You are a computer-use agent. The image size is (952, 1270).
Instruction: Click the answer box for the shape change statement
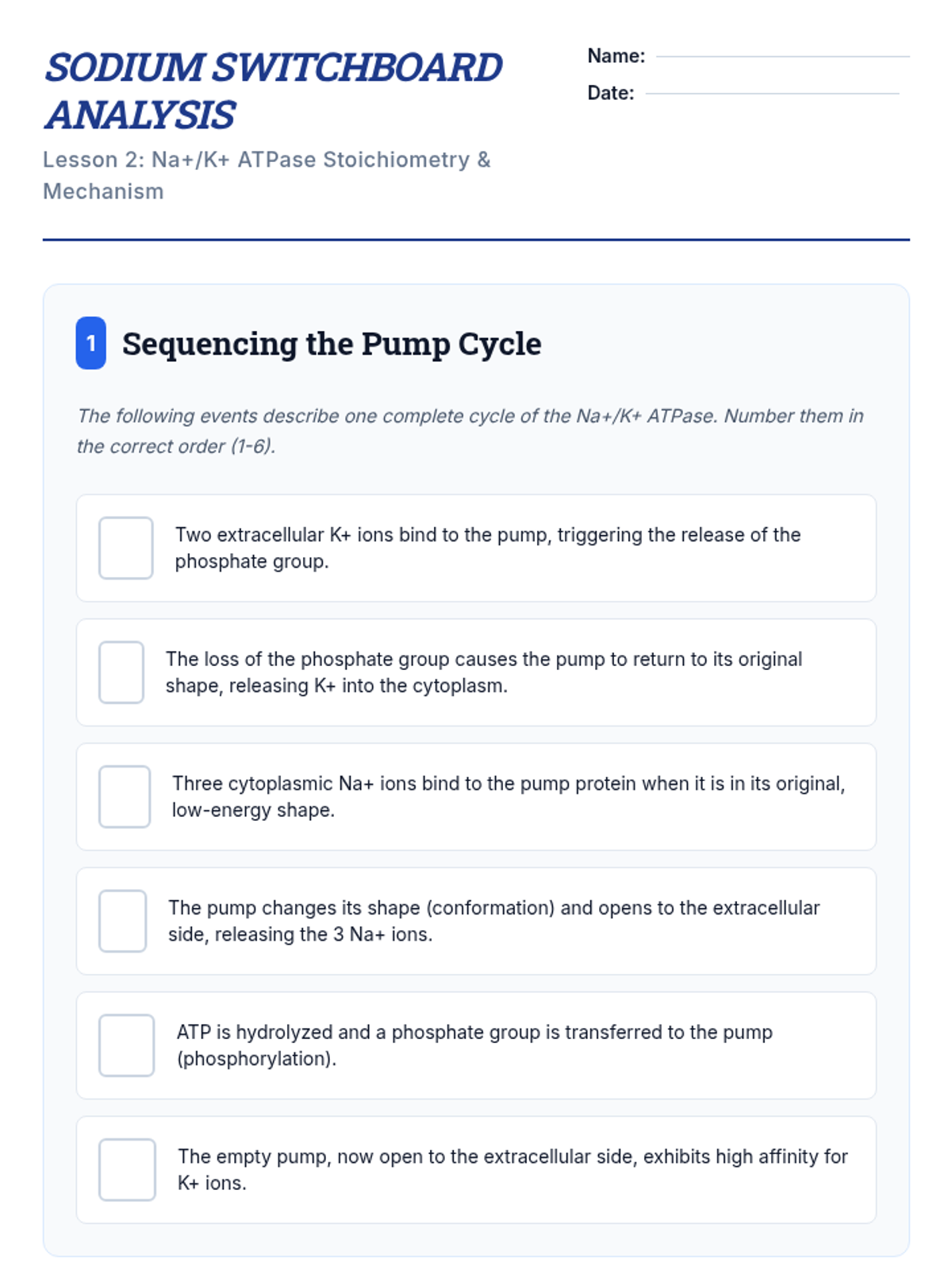[x=122, y=921]
